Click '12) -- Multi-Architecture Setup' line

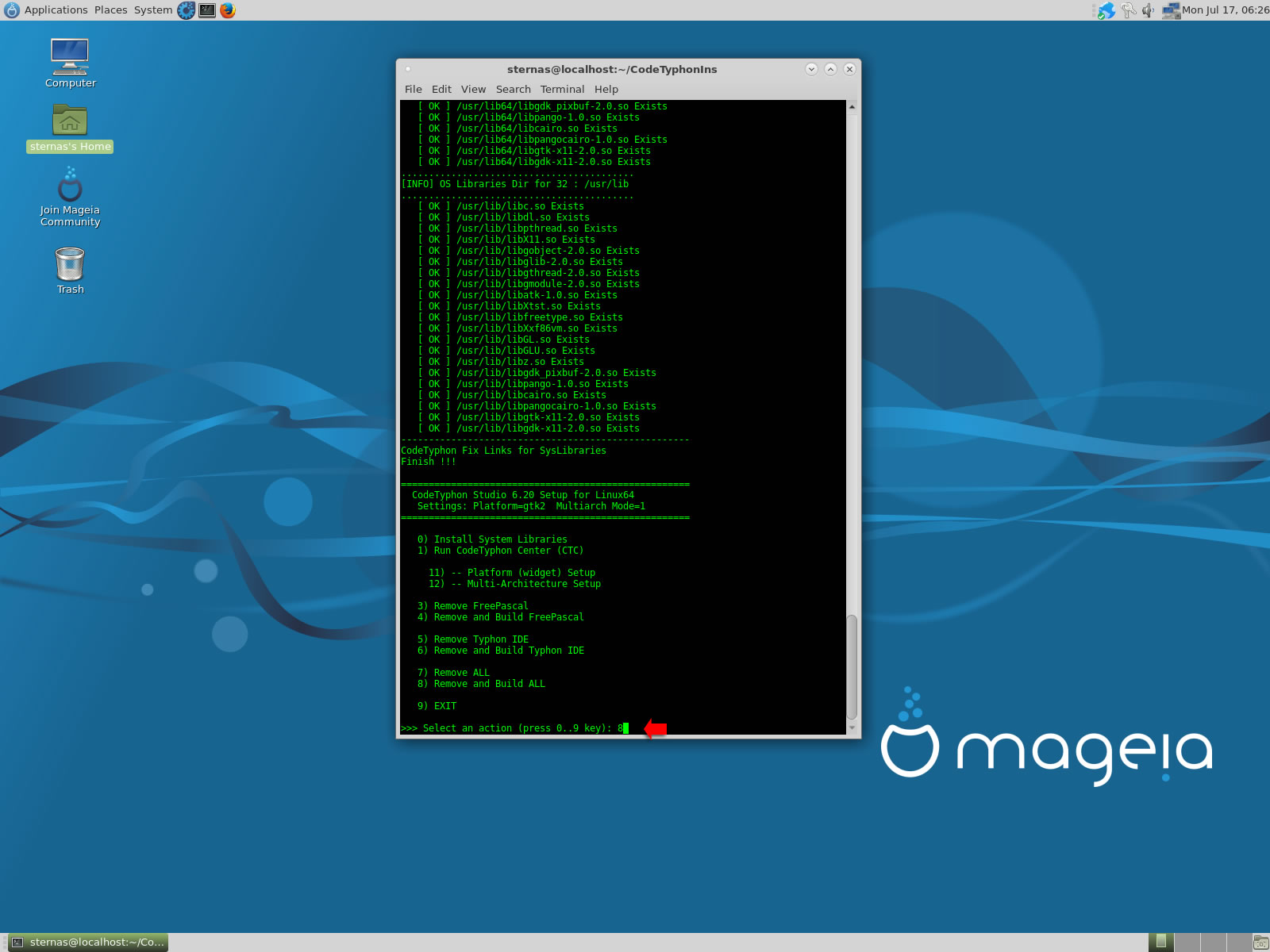(x=514, y=584)
